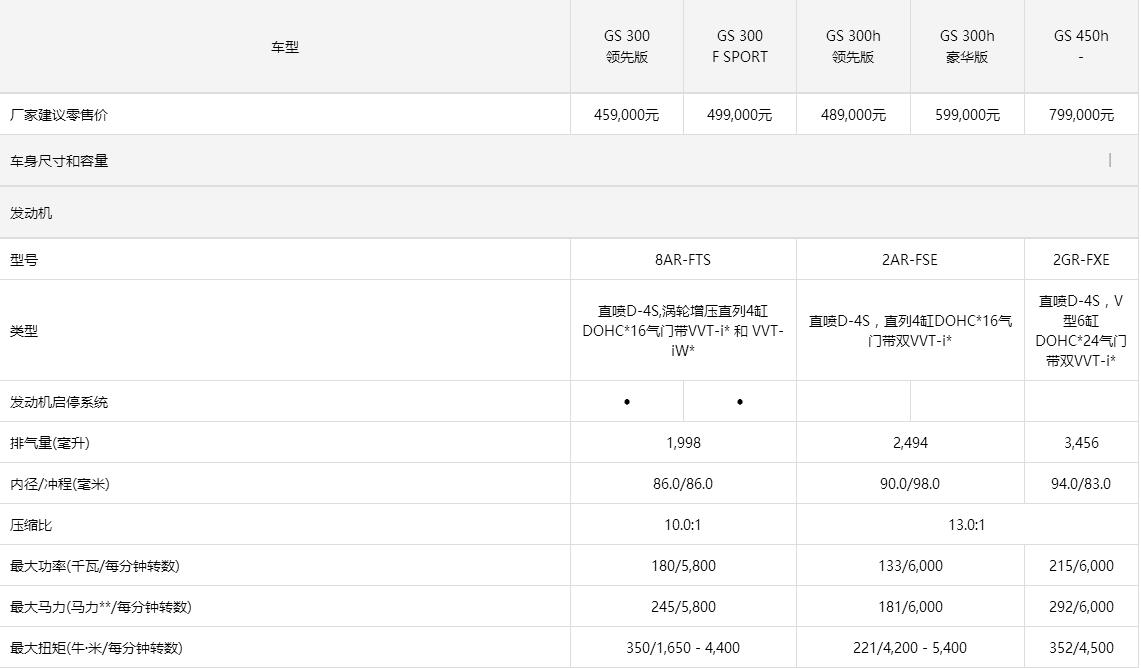Click the 799,000元 price cell
Screen dimensions: 1141x668
(x=1081, y=115)
